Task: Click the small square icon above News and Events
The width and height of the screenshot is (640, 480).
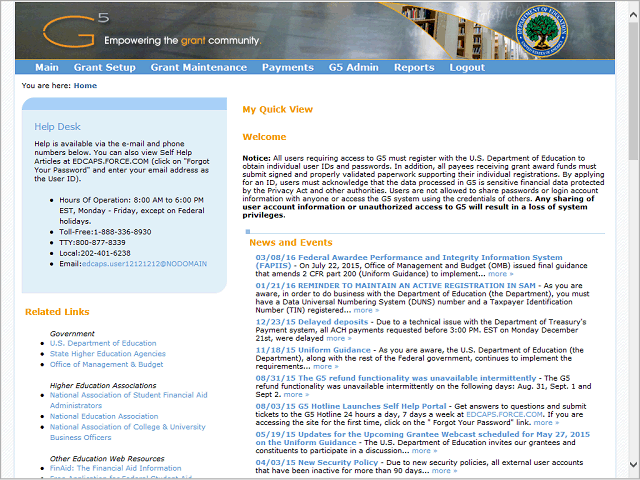Action: pos(248,231)
